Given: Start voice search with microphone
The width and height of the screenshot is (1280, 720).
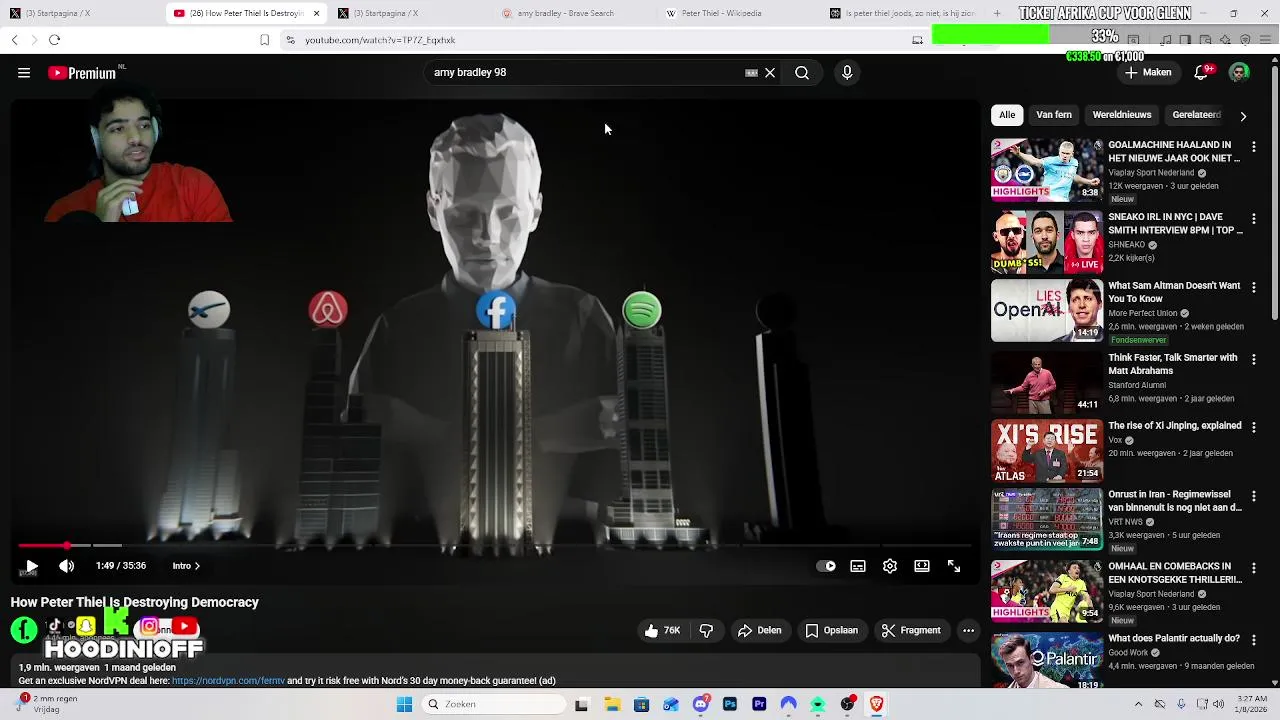Looking at the screenshot, I should [847, 73].
